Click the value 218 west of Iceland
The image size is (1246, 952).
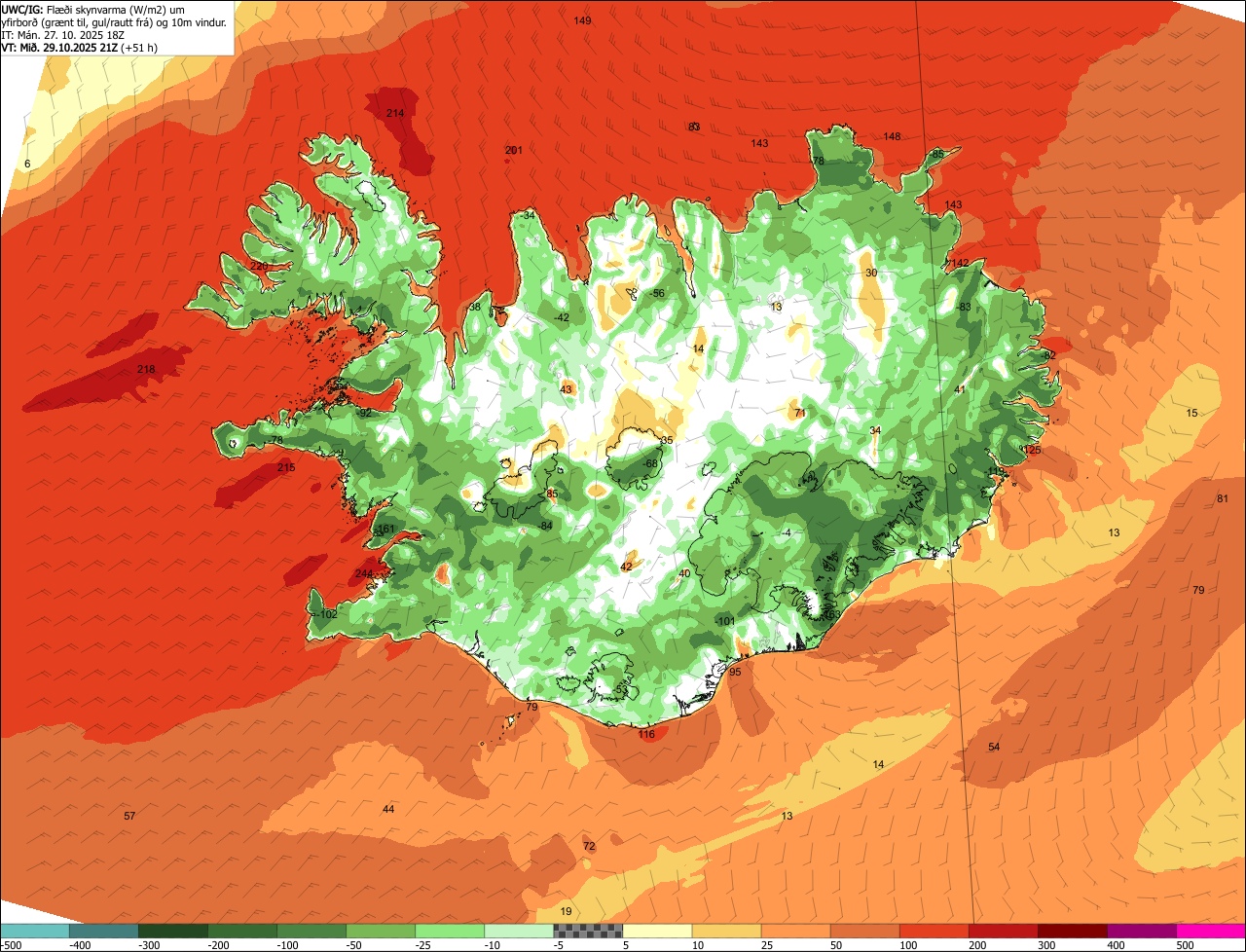[146, 369]
